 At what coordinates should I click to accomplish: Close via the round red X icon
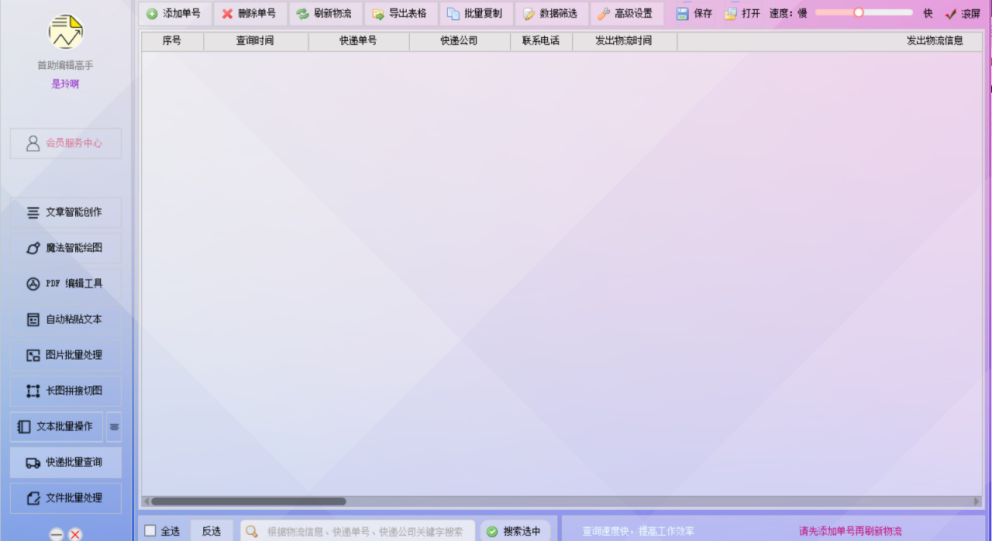click(x=75, y=535)
